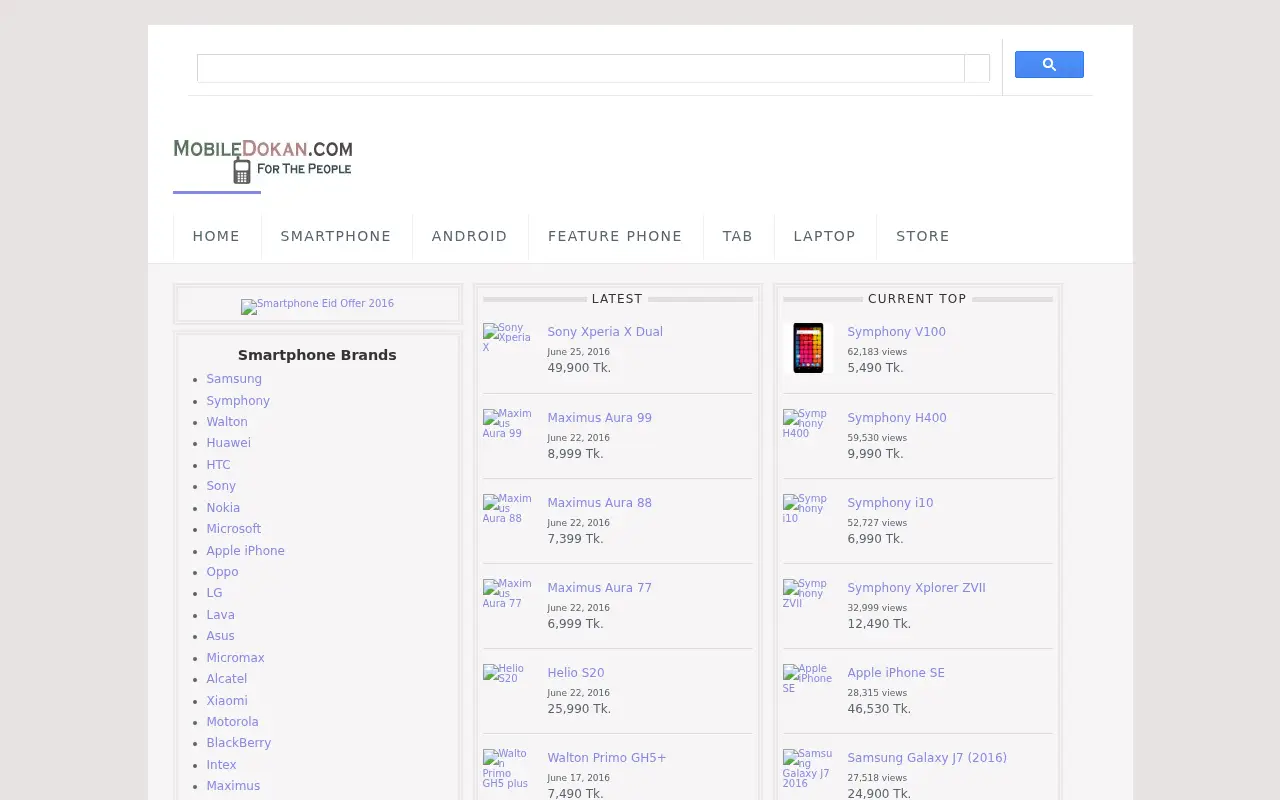The width and height of the screenshot is (1280, 800).
Task: Click the Symphony ZVII thumbnail image
Action: (806, 593)
